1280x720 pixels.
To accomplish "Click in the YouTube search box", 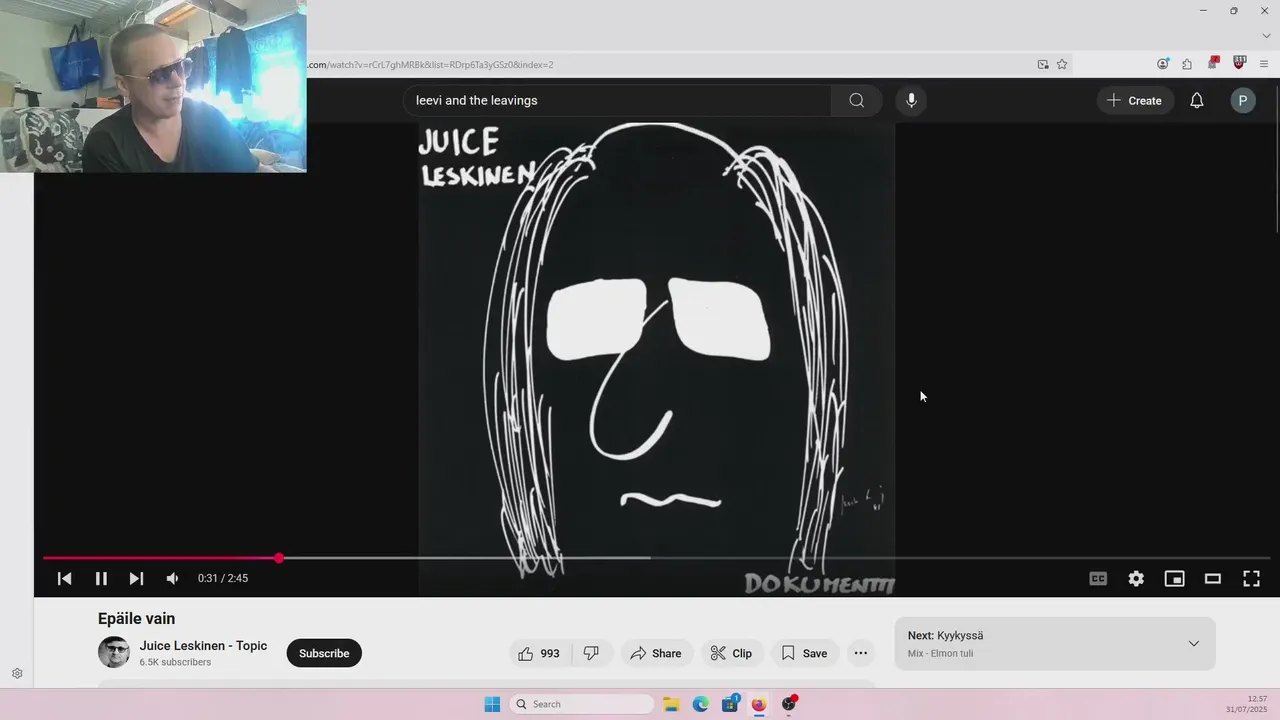I will [x=617, y=100].
